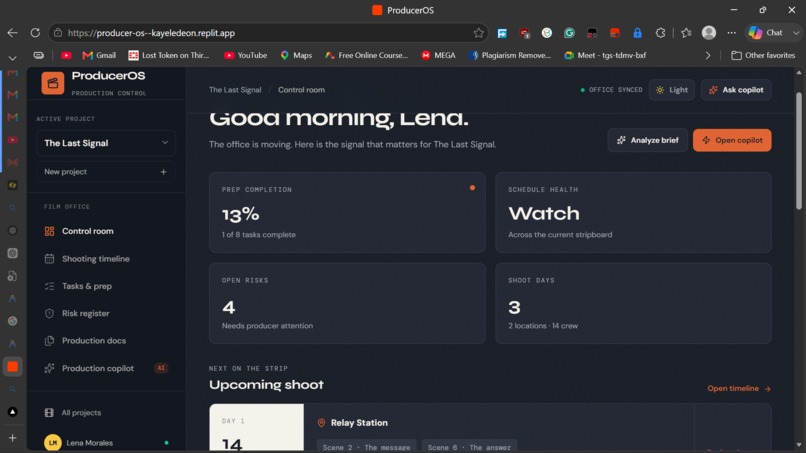The height and width of the screenshot is (453, 806).
Task: Click the blue lock extension icon
Action: pos(637,33)
